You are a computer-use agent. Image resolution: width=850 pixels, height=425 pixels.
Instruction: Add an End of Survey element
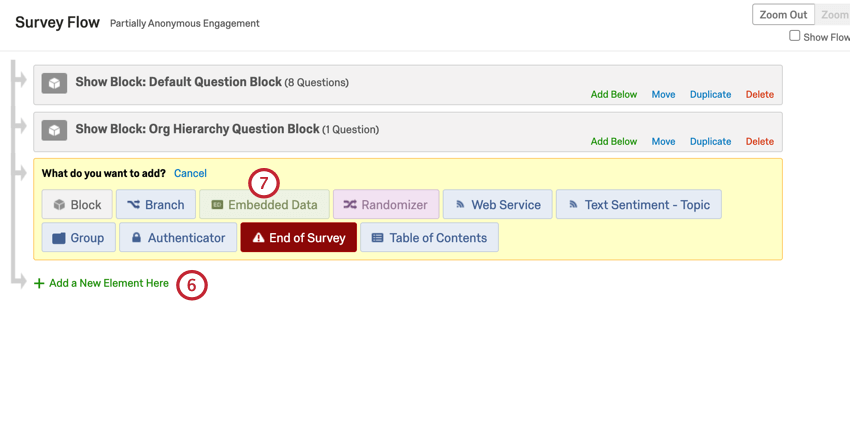click(x=298, y=238)
